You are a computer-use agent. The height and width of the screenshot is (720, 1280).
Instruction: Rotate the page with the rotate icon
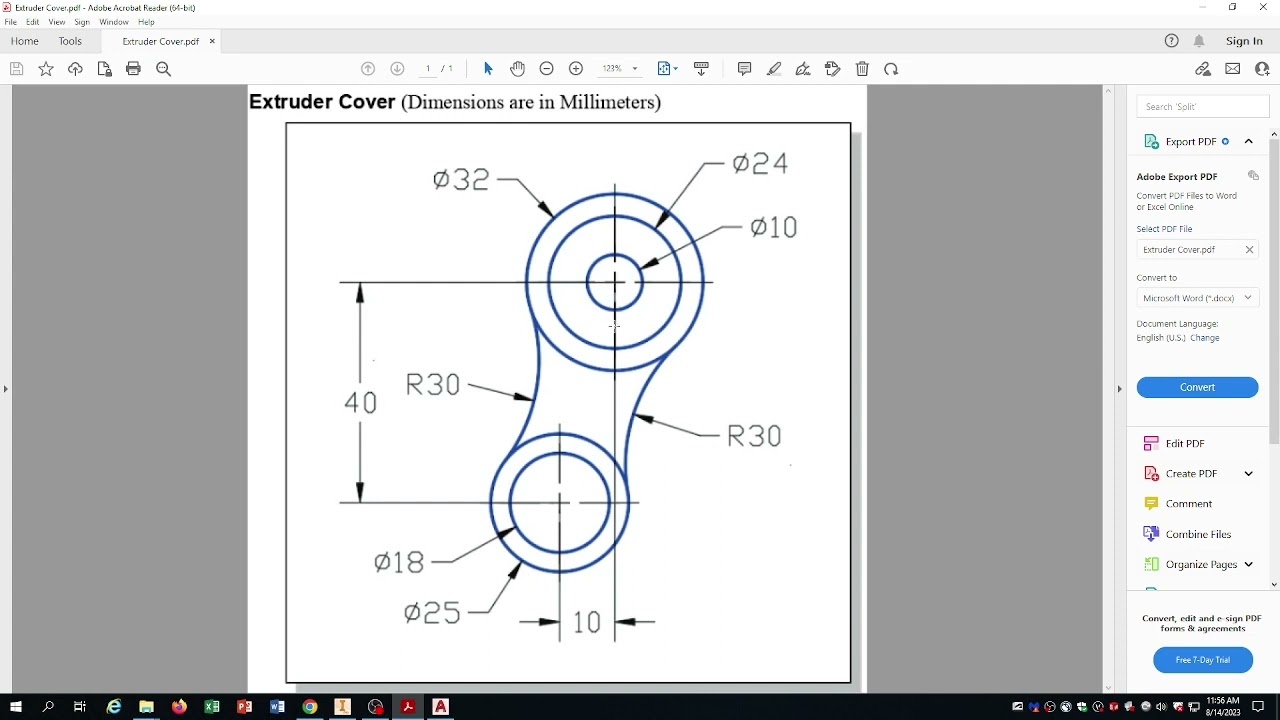(891, 69)
